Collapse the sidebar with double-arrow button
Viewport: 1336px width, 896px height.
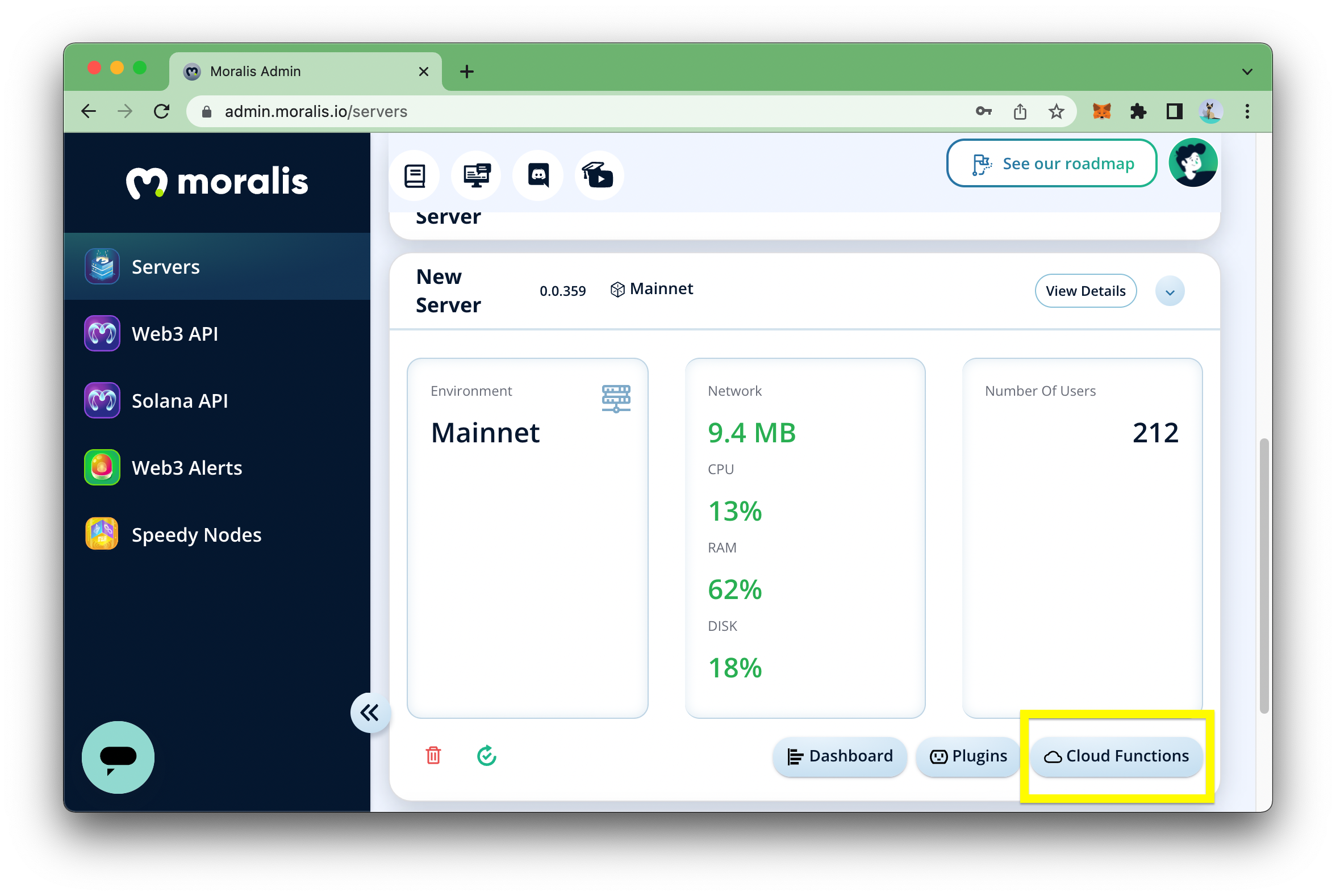370,713
